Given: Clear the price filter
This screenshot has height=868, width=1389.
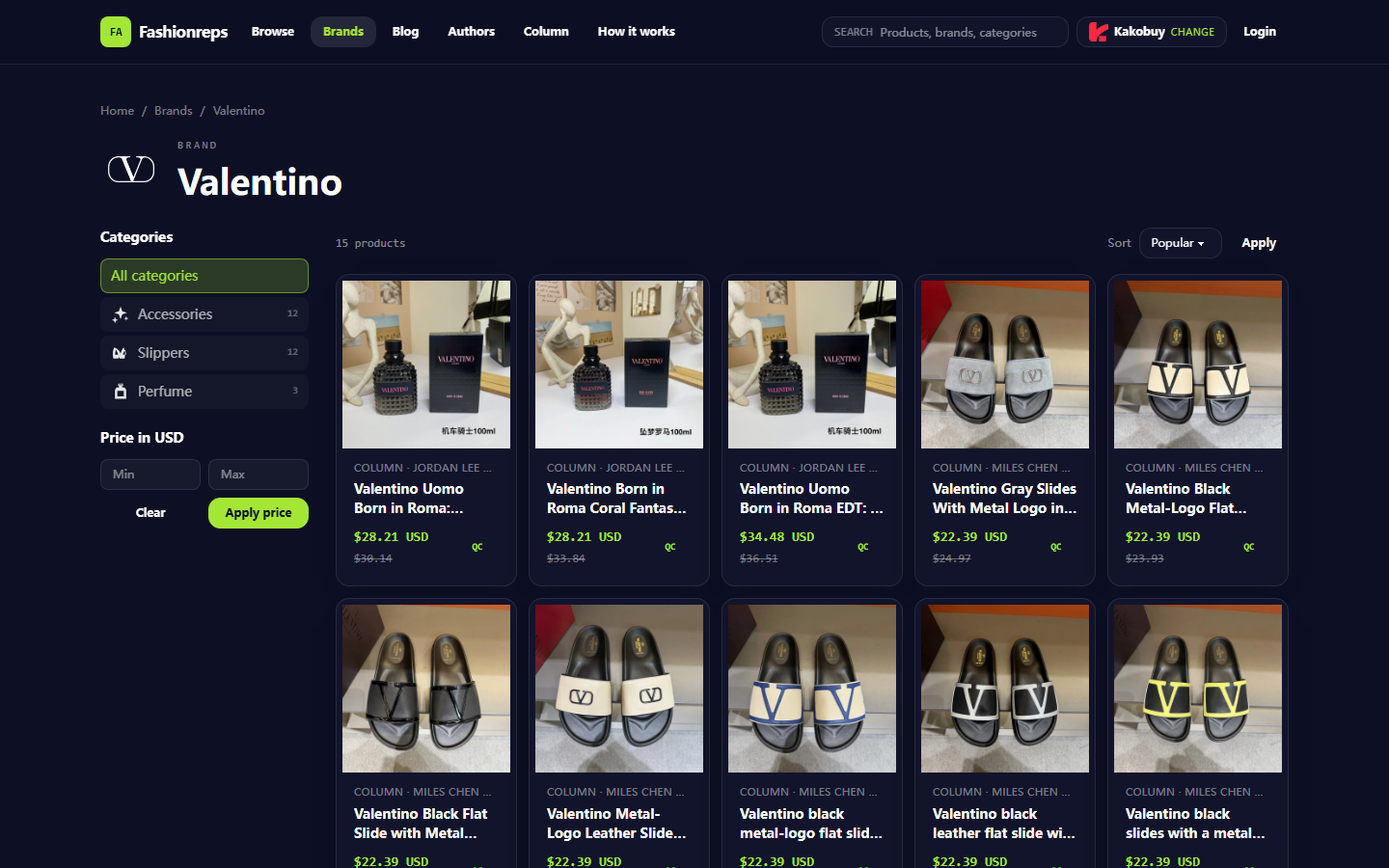Looking at the screenshot, I should coord(150,513).
